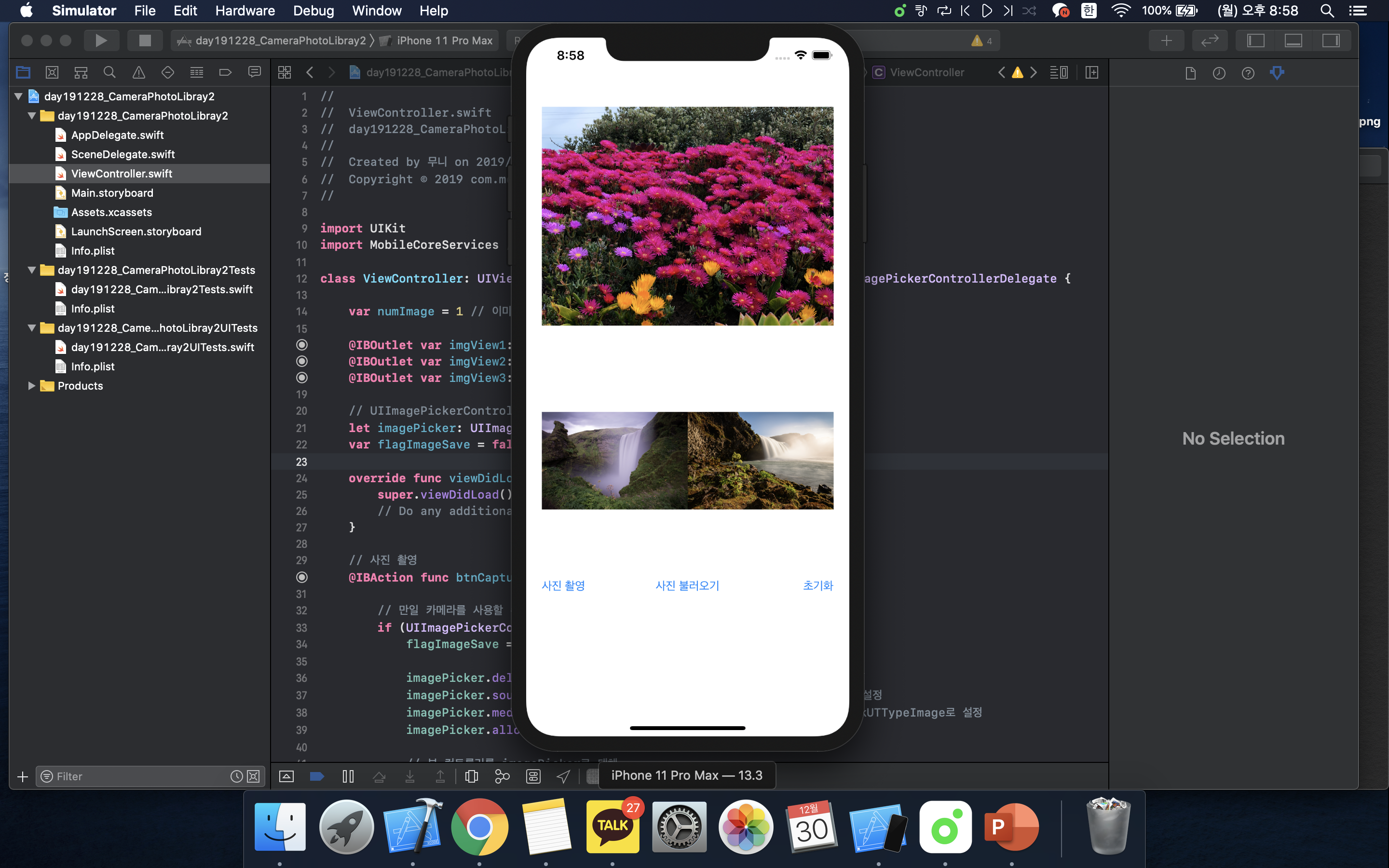Open the Source Control navigator
The image size is (1389, 868).
pyautogui.click(x=52, y=72)
